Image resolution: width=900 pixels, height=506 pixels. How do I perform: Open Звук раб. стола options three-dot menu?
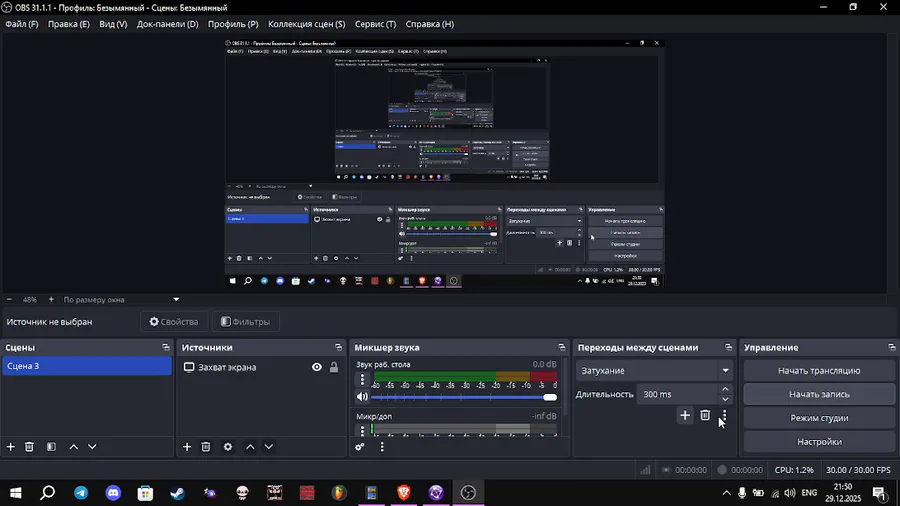tap(362, 379)
